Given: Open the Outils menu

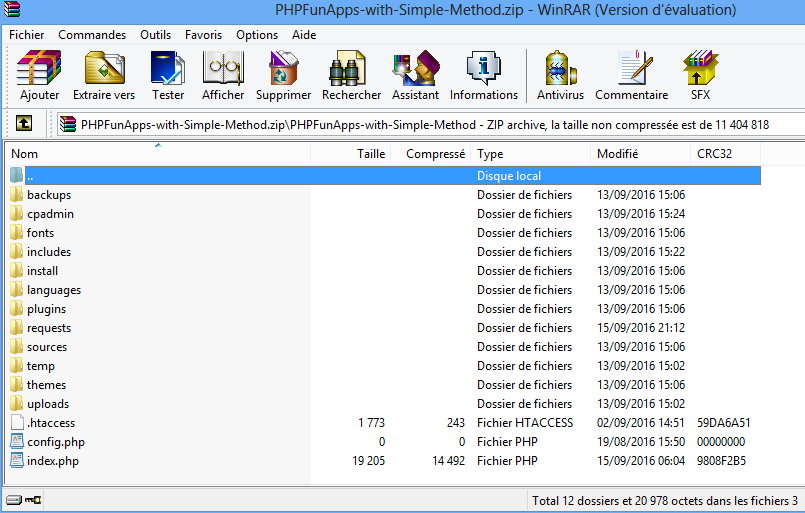Looking at the screenshot, I should (156, 35).
